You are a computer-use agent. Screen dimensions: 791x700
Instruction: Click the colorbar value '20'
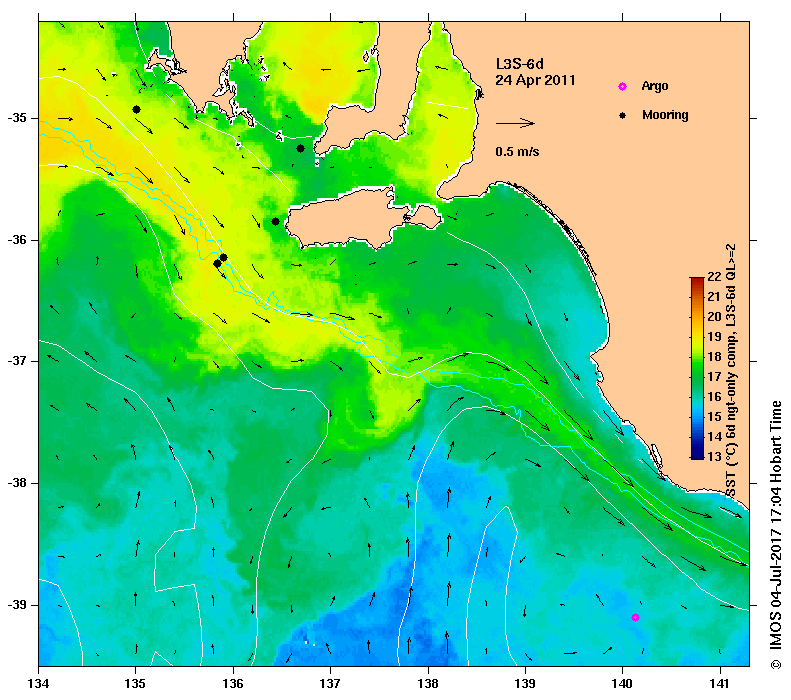coord(714,317)
